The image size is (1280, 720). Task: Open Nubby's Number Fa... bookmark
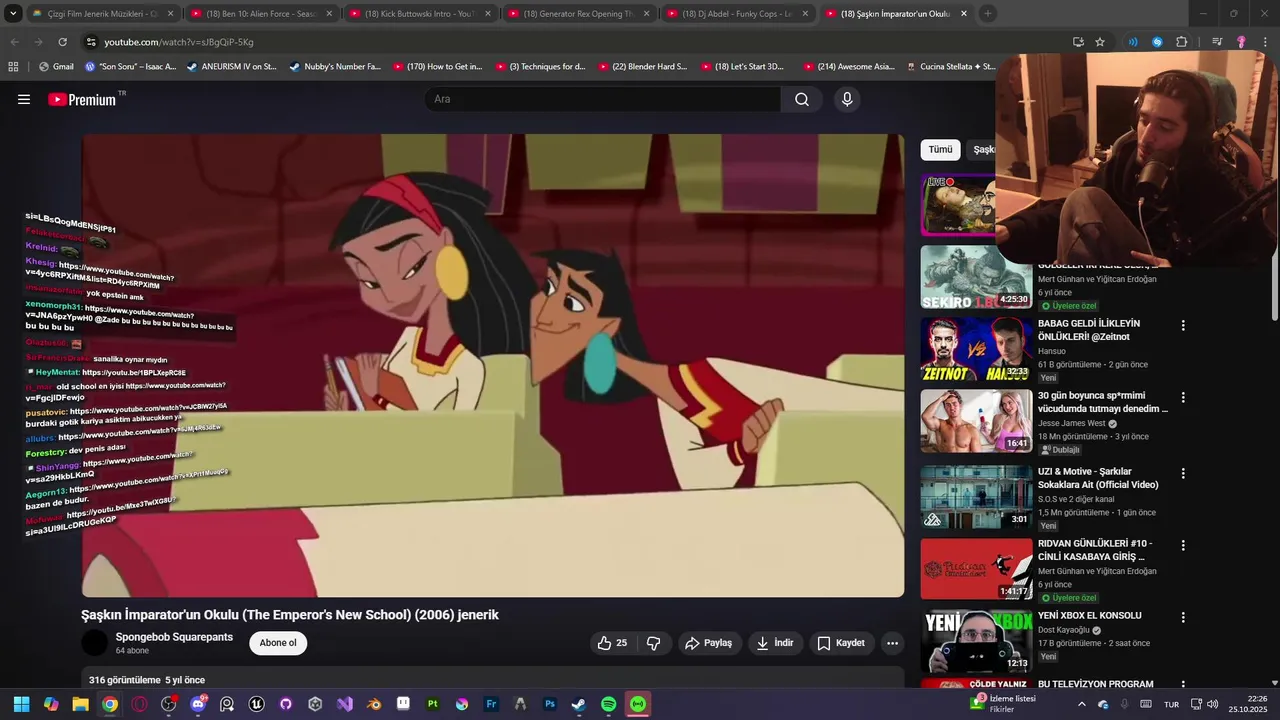coord(335,67)
